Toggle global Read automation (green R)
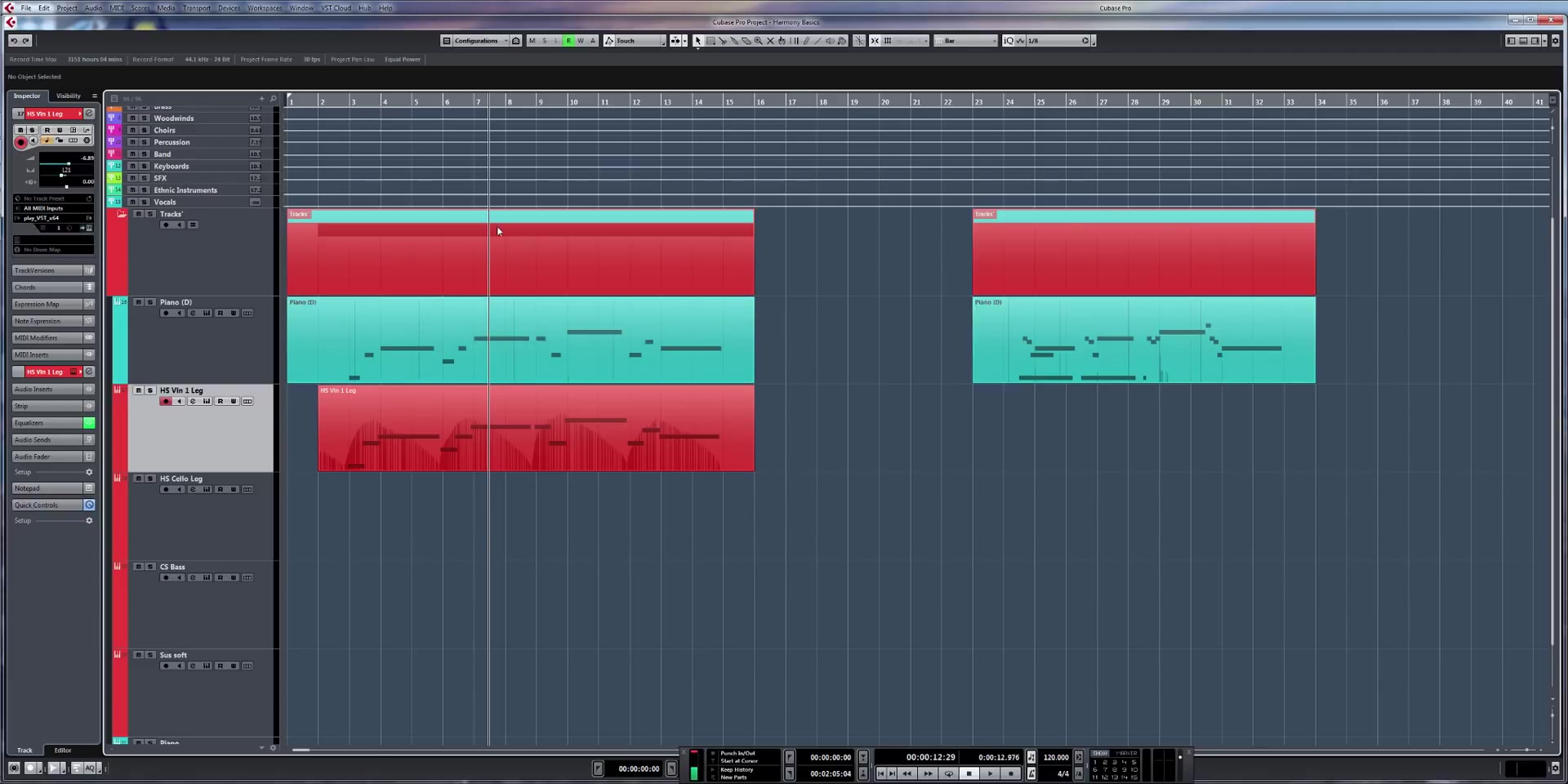 [x=568, y=41]
